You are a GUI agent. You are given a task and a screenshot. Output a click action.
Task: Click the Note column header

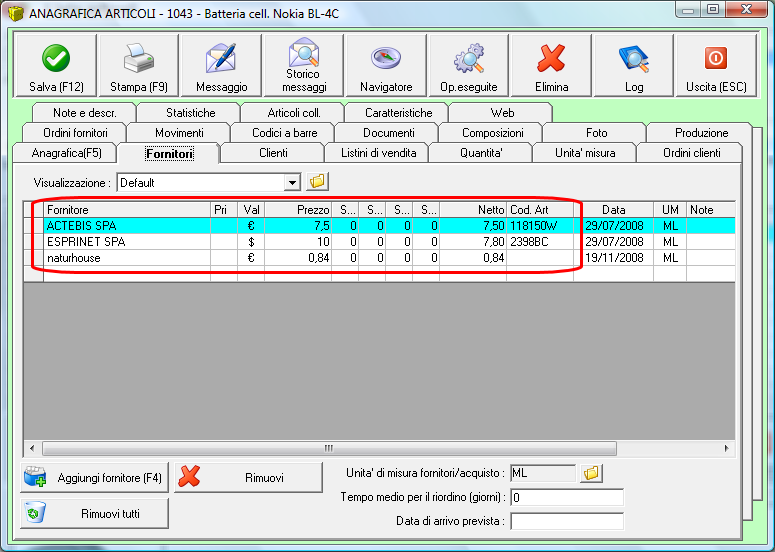(x=711, y=210)
